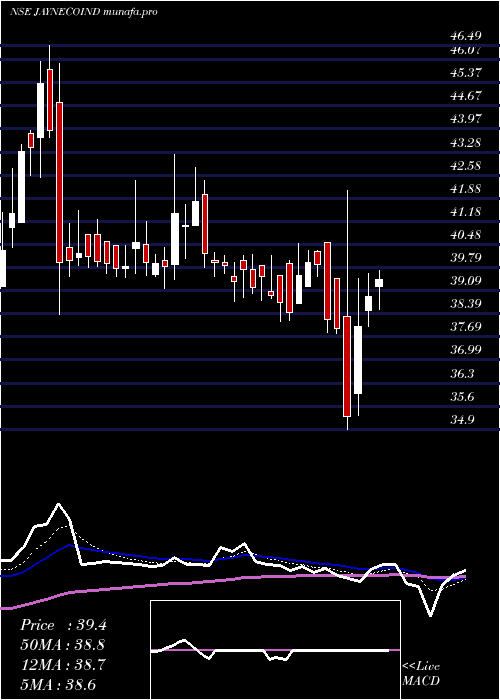The height and width of the screenshot is (700, 500).
Task: Click the 44.67 price axis label
Action: click(466, 96)
